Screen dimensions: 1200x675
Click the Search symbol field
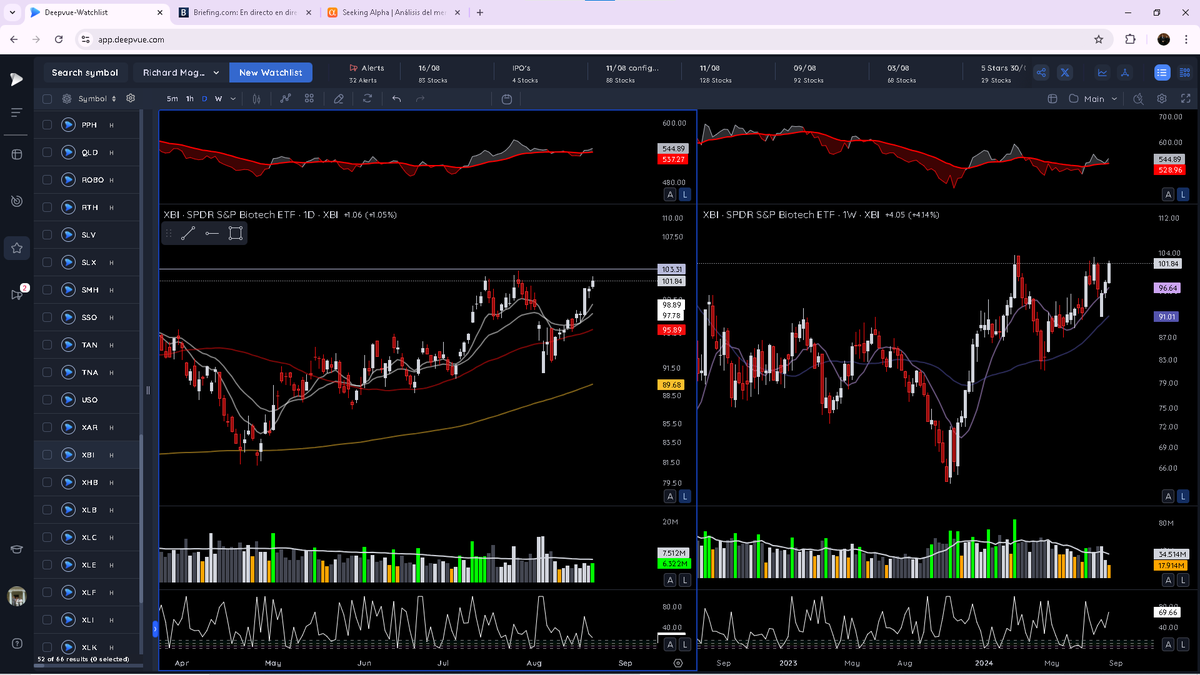pos(85,73)
